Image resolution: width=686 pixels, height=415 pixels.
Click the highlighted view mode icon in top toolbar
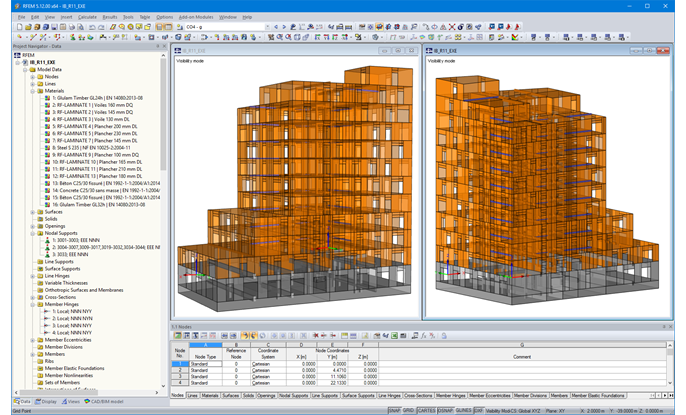(379, 27)
